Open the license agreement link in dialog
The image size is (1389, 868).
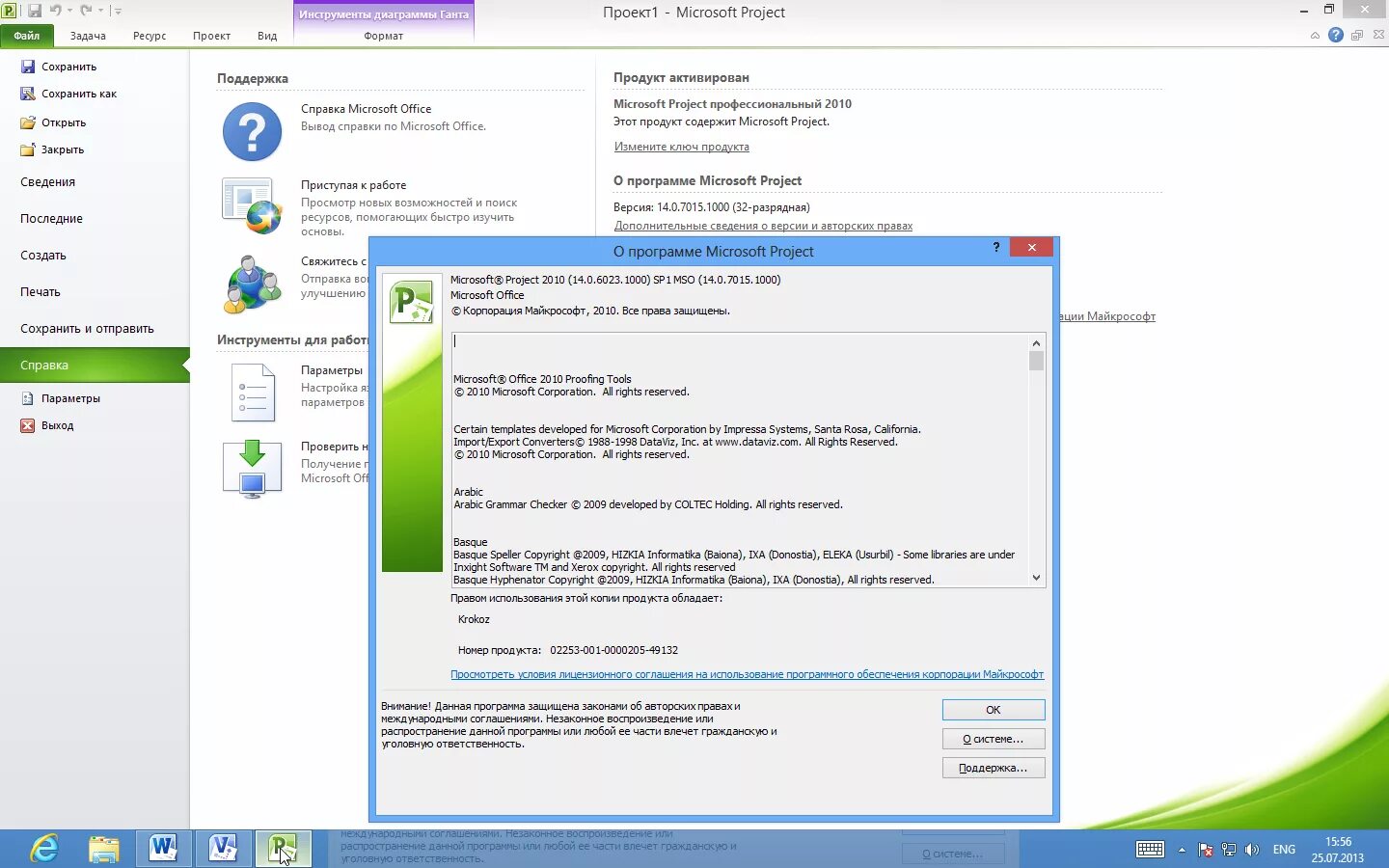click(747, 674)
